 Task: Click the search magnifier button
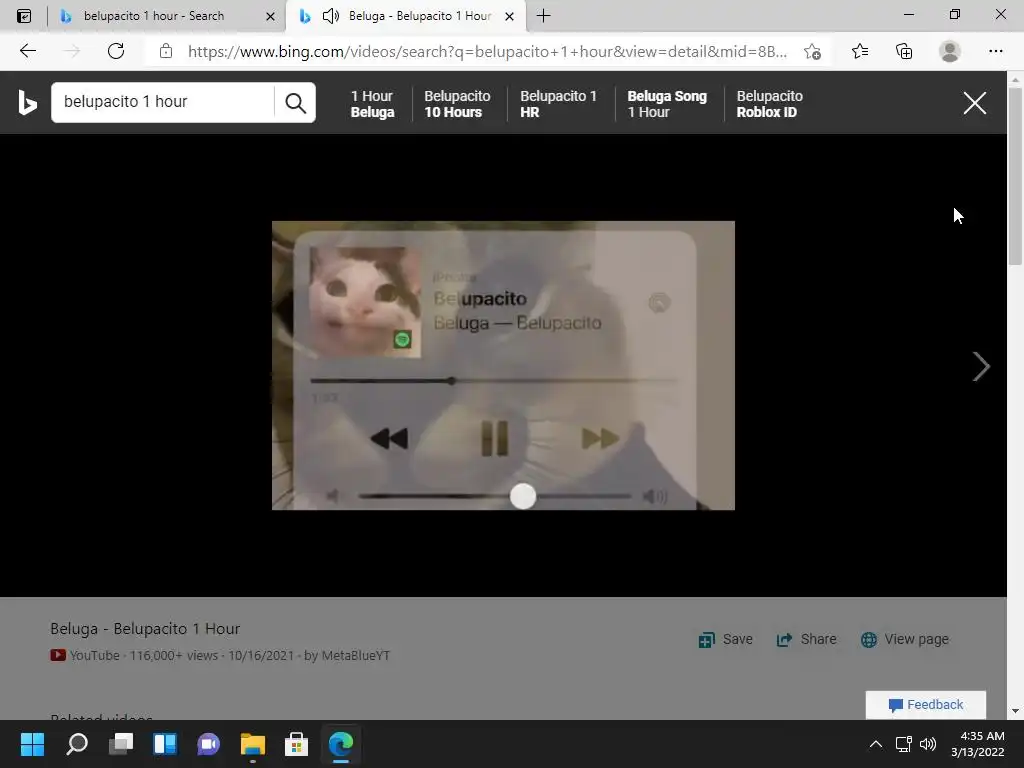click(295, 103)
